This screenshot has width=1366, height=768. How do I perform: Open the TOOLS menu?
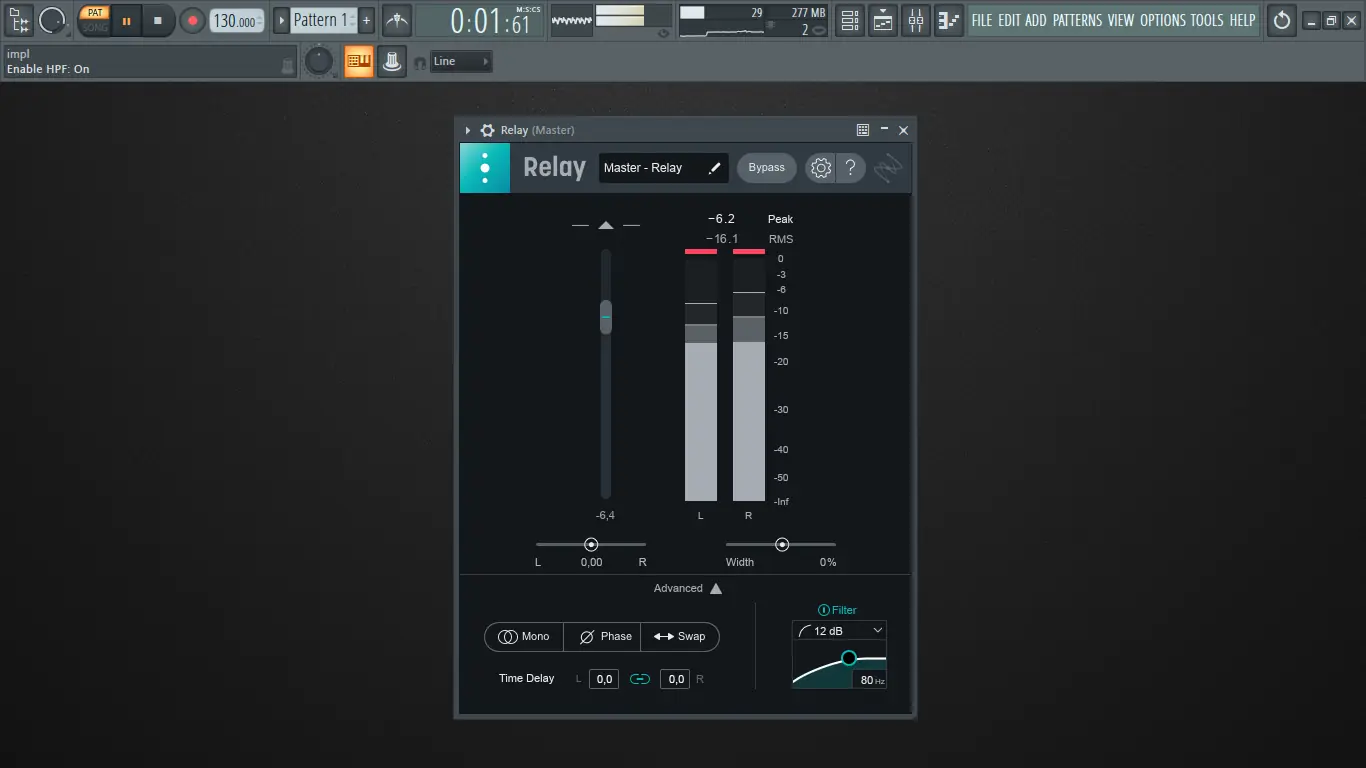(x=1207, y=20)
